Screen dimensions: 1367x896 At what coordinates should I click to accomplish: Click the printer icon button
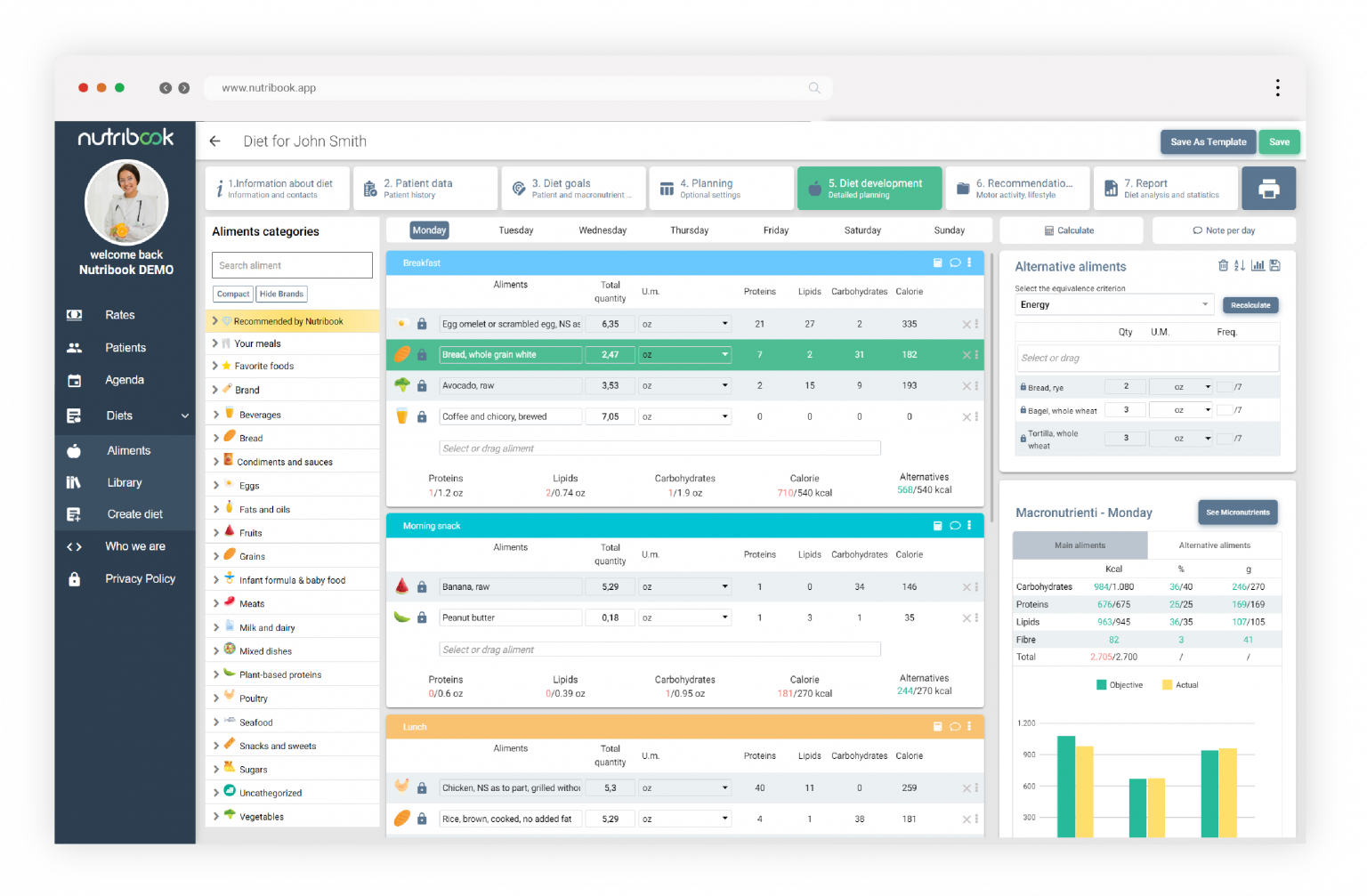pos(1268,189)
